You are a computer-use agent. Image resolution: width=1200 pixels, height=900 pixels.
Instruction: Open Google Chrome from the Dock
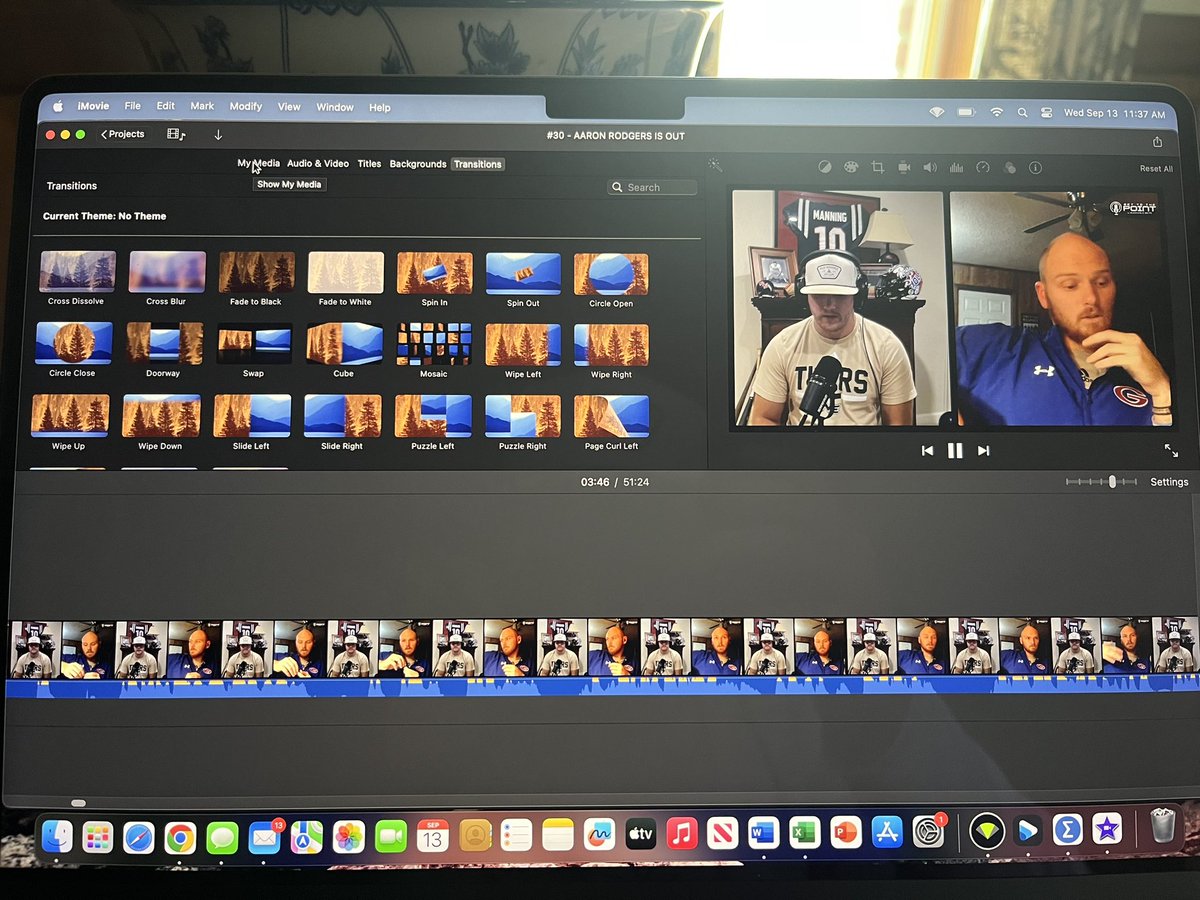[x=180, y=837]
